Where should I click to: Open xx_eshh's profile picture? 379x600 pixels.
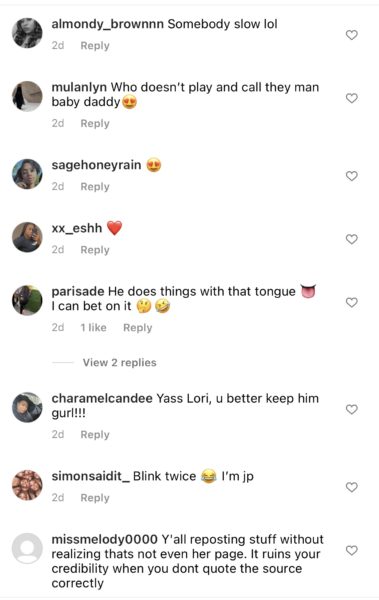click(x=27, y=237)
